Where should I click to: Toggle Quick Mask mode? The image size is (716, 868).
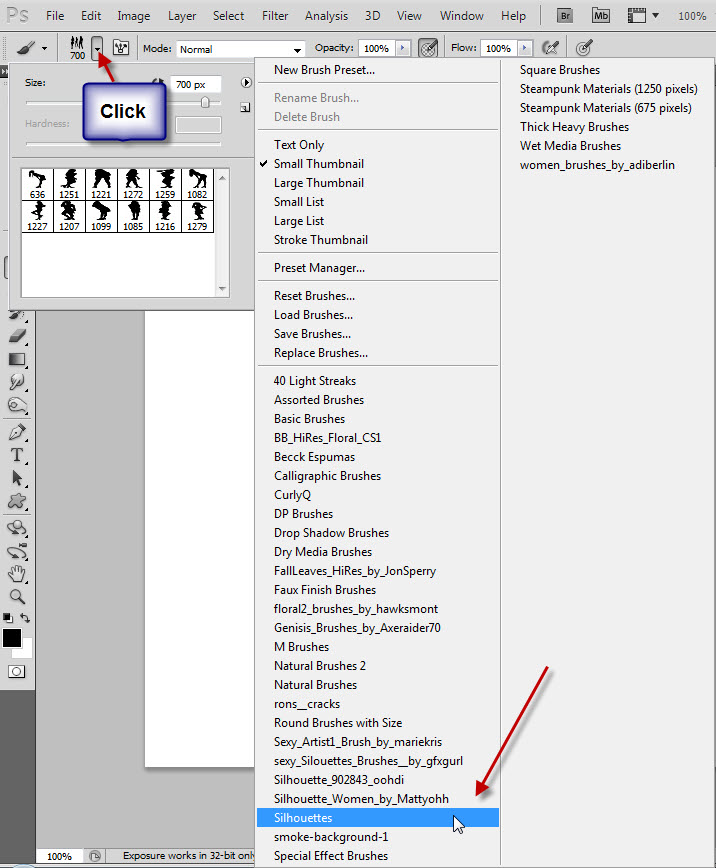(17, 671)
